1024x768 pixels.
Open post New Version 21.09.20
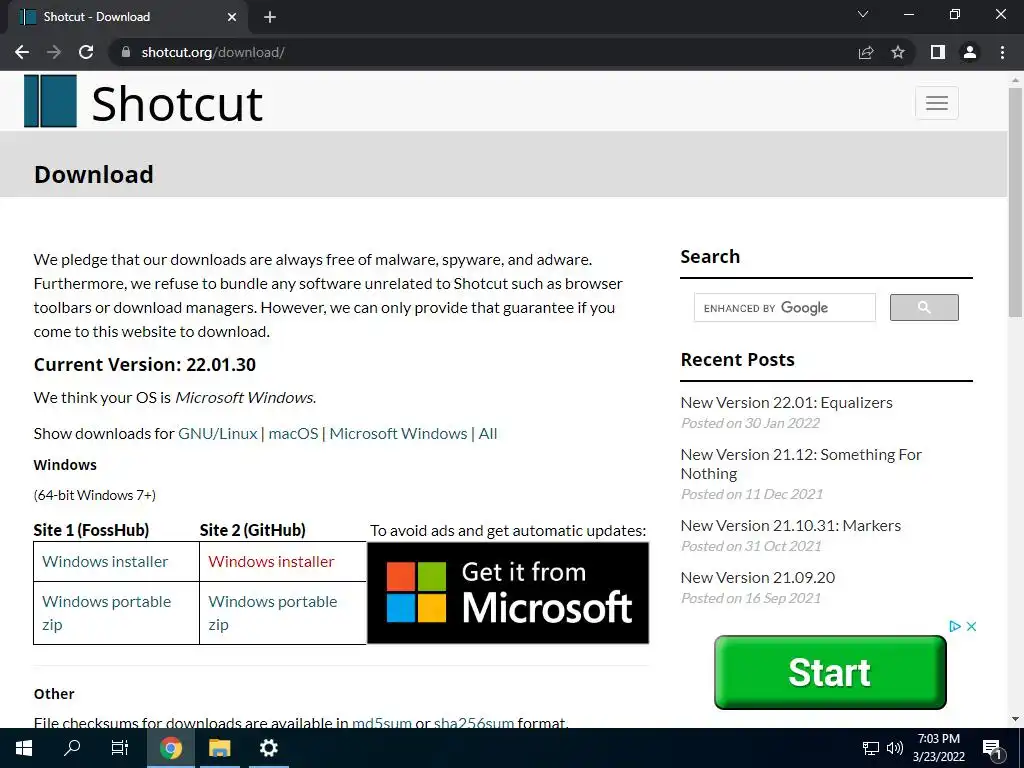click(x=758, y=577)
